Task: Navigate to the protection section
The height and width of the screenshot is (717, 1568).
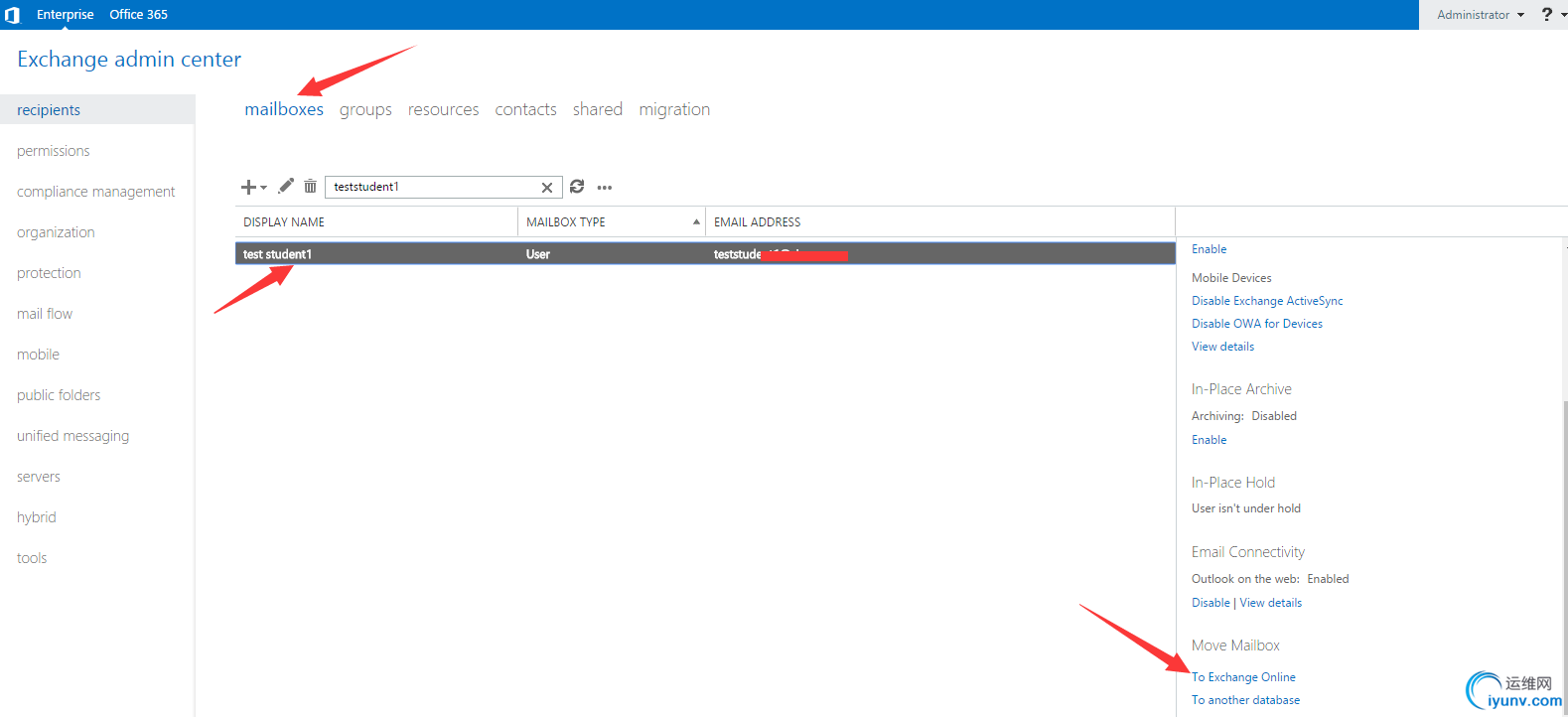Action: [49, 273]
